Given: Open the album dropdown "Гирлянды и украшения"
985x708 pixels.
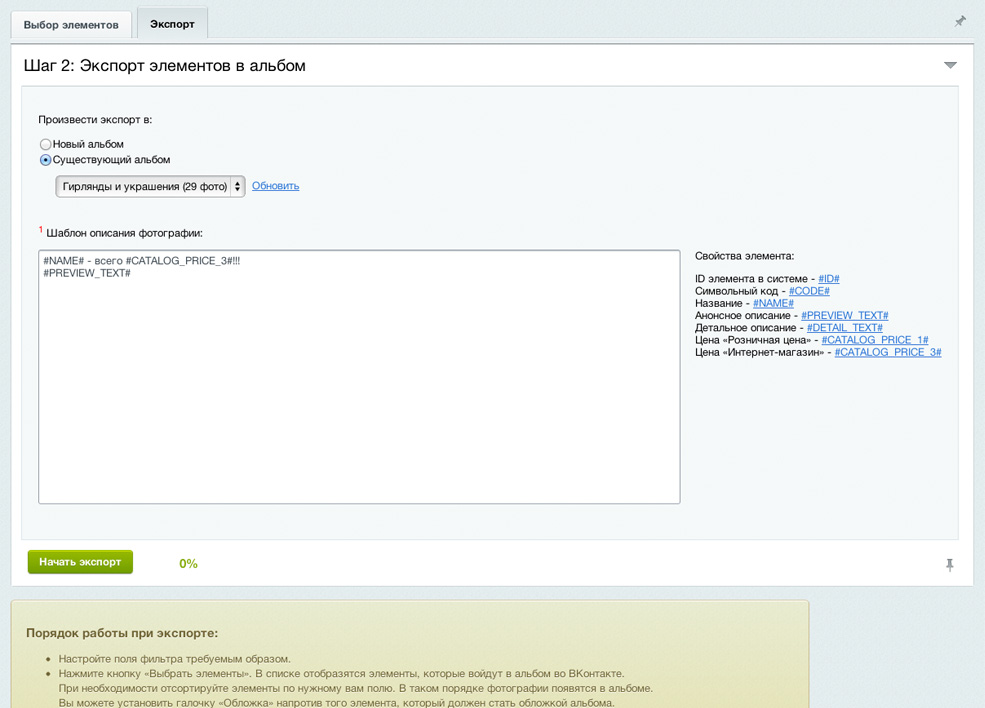Looking at the screenshot, I should point(150,187).
